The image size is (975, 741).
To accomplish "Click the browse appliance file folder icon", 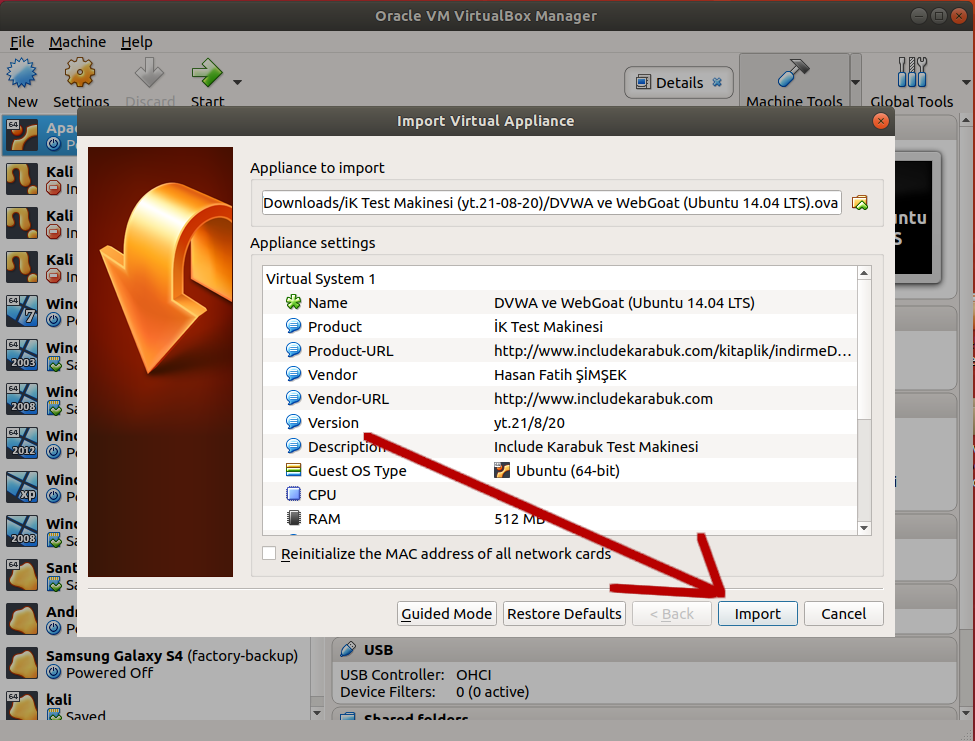I will [860, 203].
